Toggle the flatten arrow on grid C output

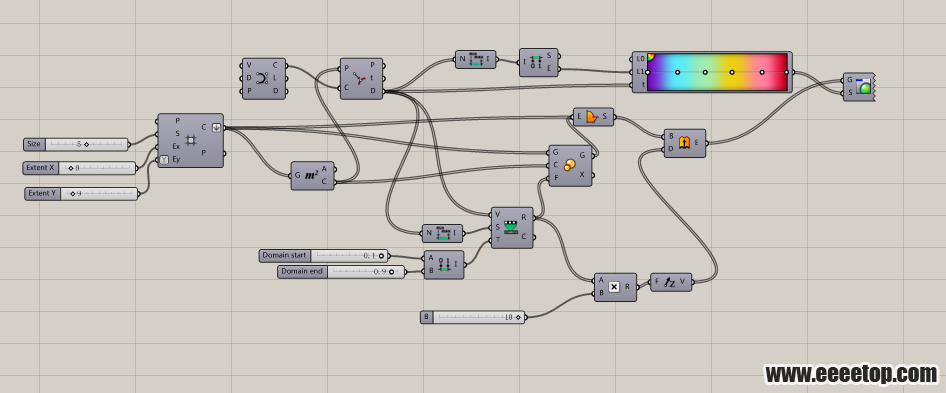click(217, 127)
